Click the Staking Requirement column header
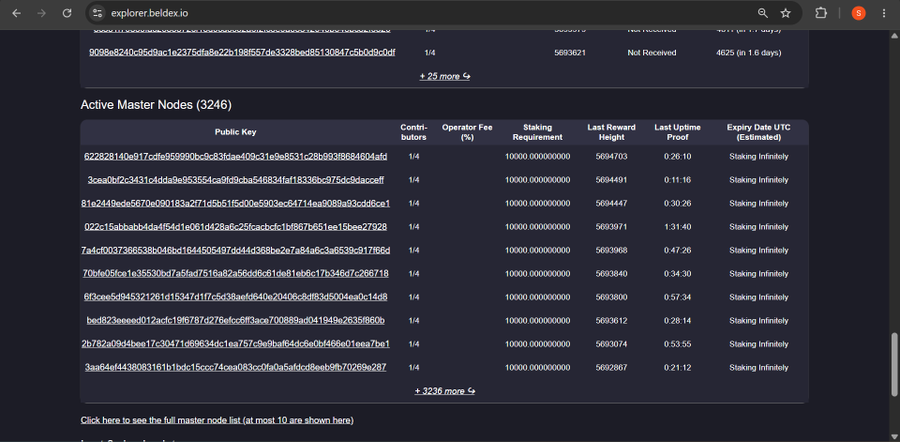This screenshot has height=442, width=900. (x=537, y=132)
